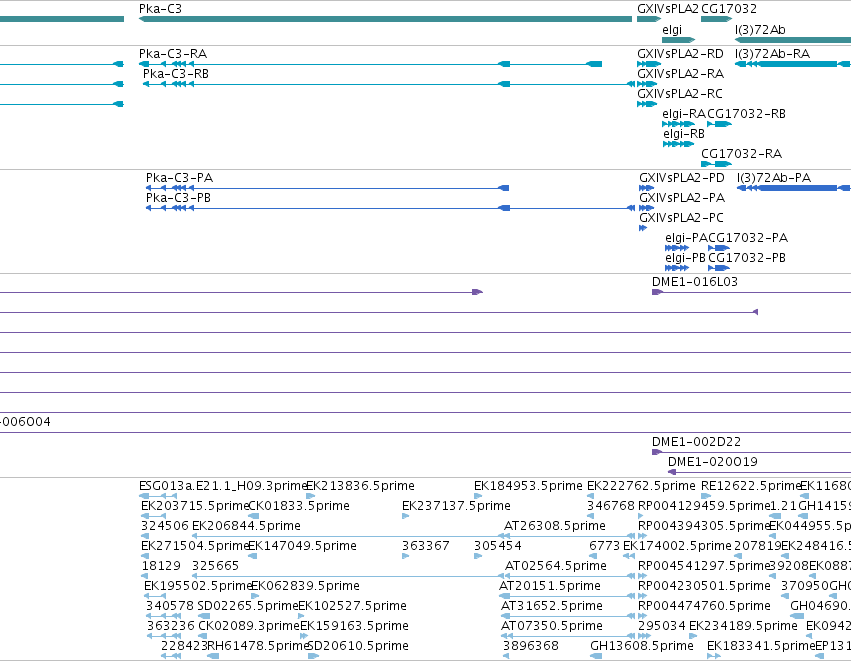Click EST AT31652.5prime
851x661 pixels.
click(568, 616)
